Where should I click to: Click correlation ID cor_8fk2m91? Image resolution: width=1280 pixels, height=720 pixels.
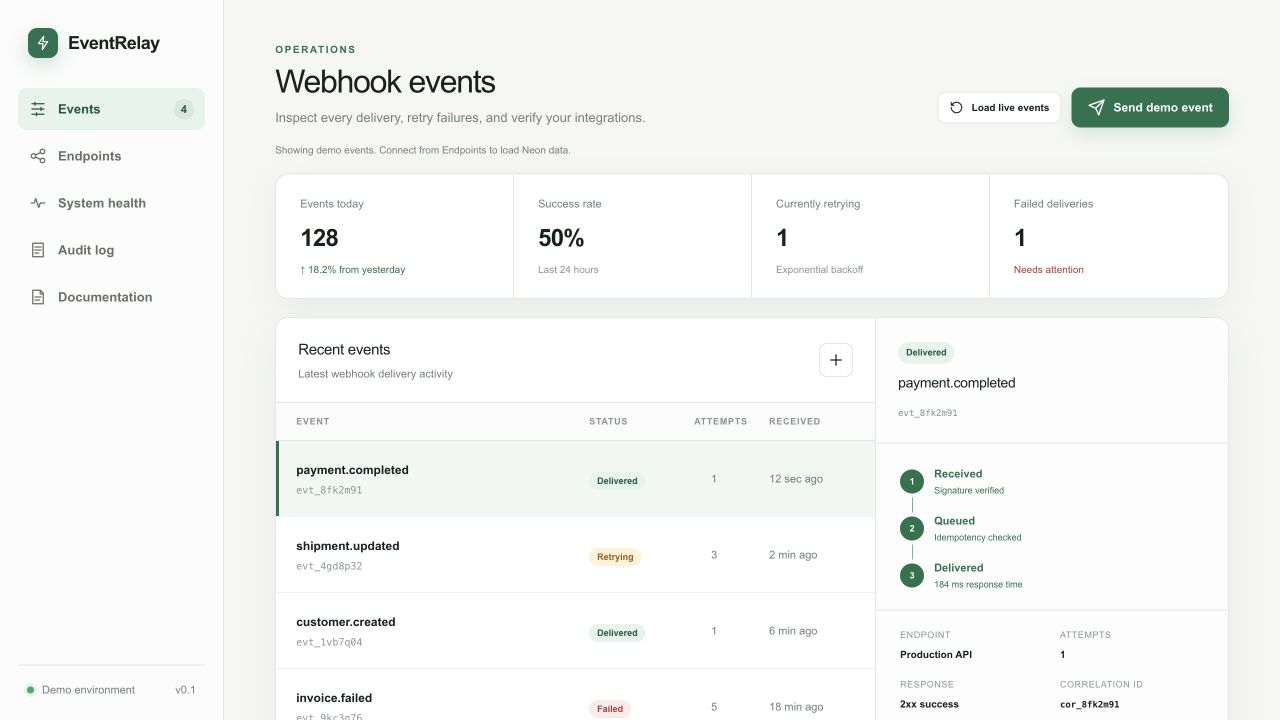[1090, 704]
